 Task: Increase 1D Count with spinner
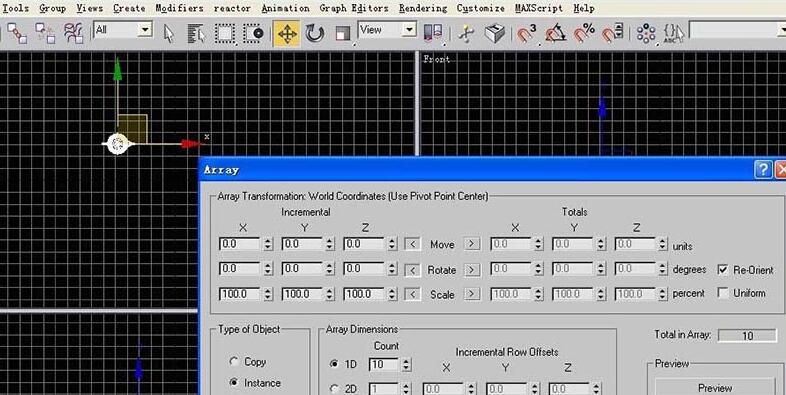pos(406,360)
